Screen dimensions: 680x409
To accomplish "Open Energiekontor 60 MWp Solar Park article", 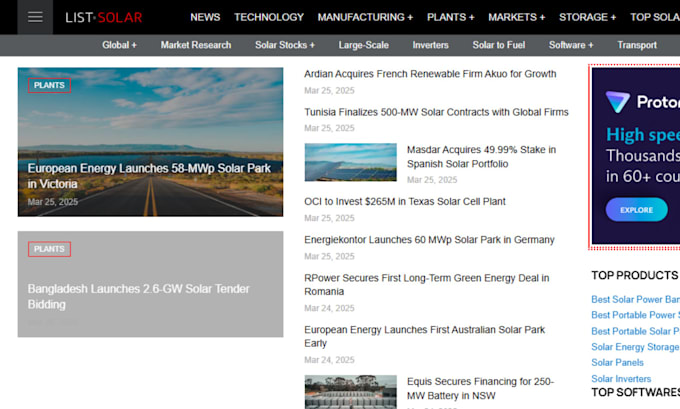I will pos(429,240).
